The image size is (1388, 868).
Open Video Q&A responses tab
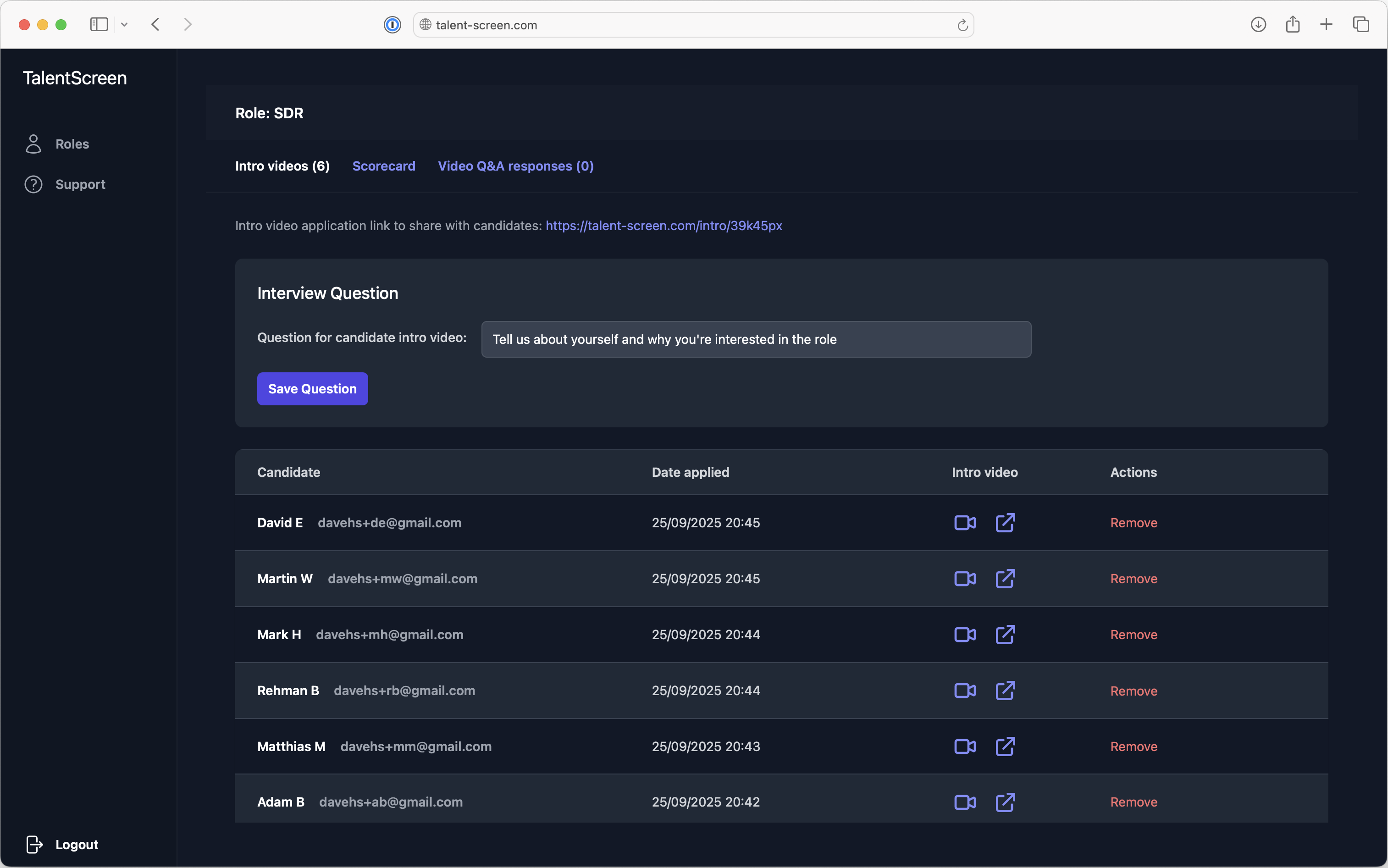click(x=515, y=166)
